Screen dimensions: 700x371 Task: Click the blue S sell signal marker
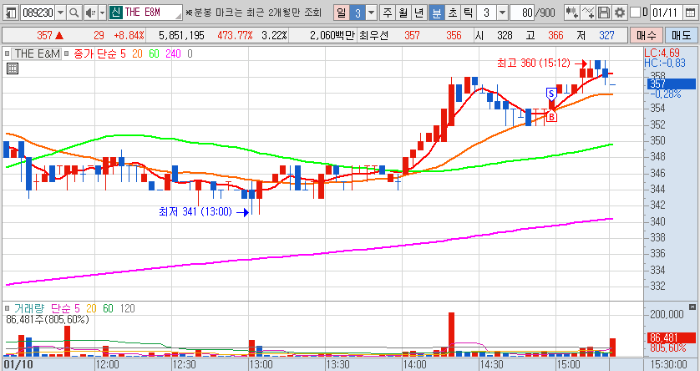(x=551, y=93)
